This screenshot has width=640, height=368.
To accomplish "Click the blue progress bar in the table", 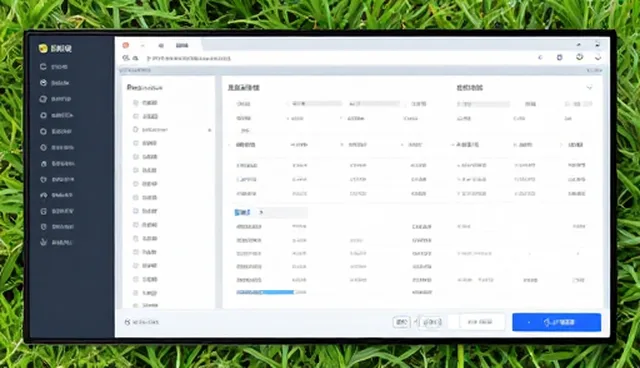I will (265, 292).
